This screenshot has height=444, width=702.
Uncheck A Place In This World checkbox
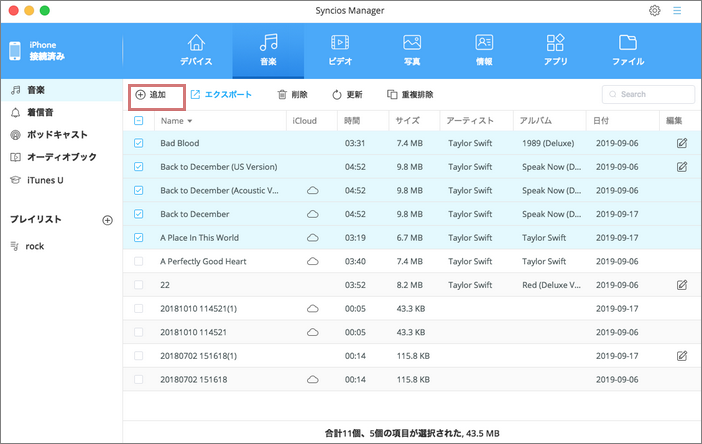point(139,238)
